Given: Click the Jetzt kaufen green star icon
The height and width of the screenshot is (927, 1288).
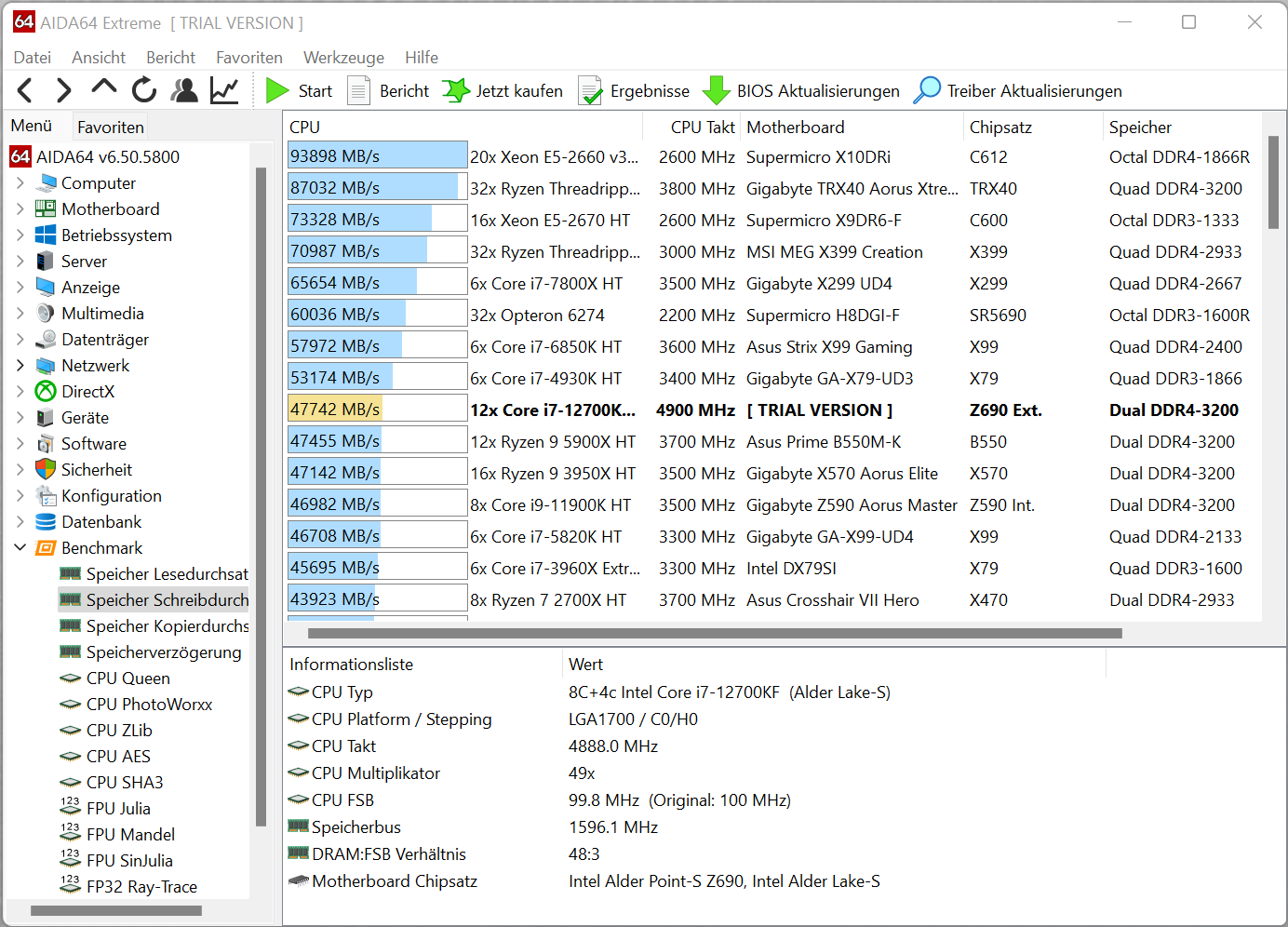Looking at the screenshot, I should tap(456, 90).
